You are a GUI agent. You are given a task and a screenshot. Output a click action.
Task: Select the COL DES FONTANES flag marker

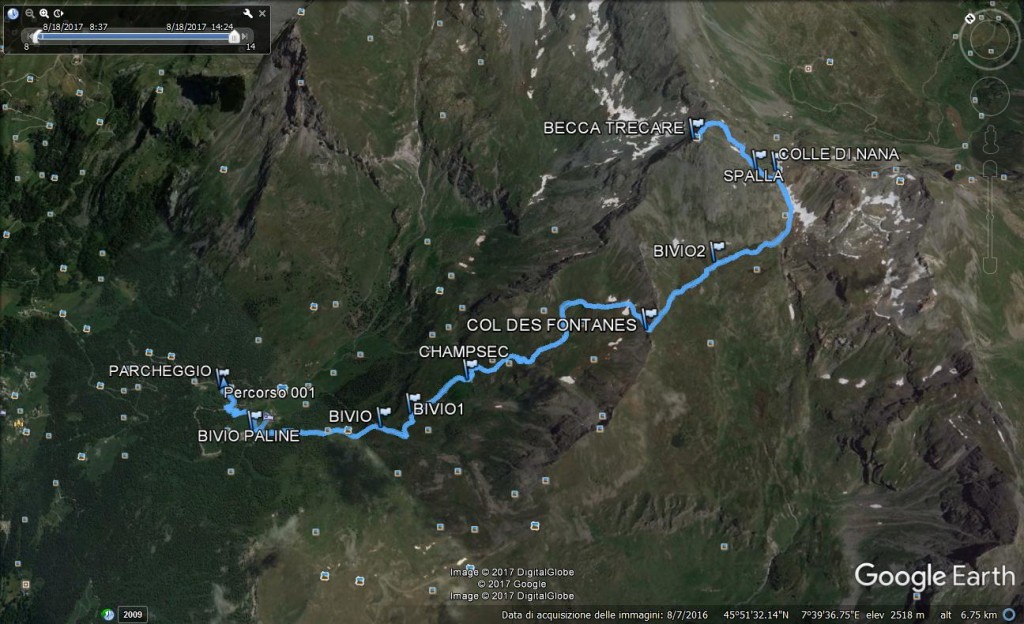click(648, 318)
